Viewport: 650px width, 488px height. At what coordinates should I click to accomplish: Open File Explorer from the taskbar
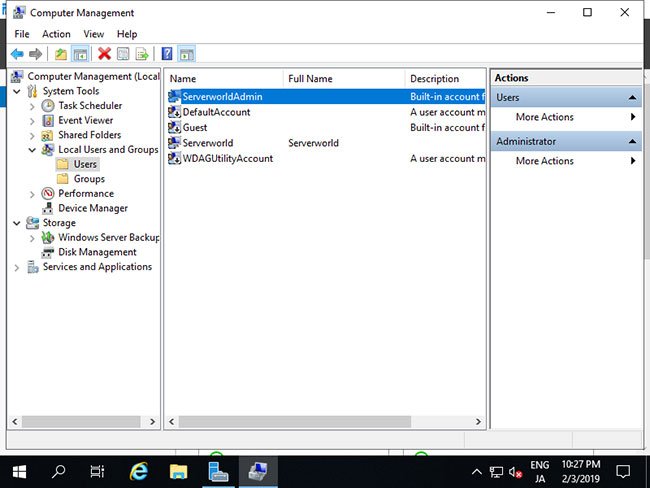[178, 472]
